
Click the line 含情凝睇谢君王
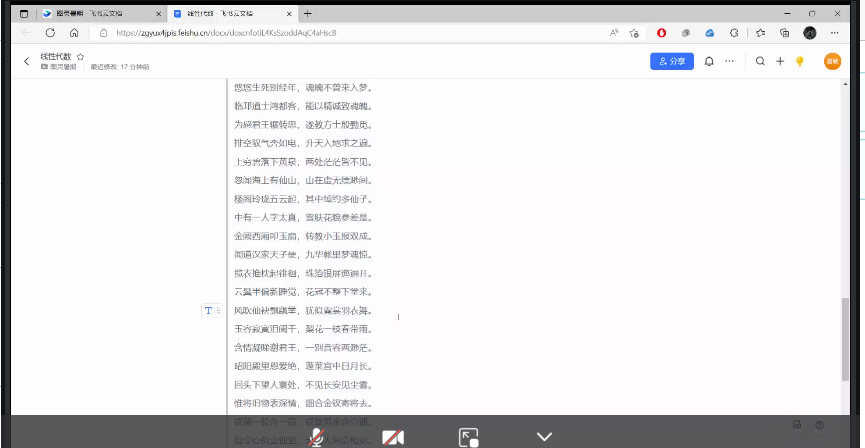point(265,348)
